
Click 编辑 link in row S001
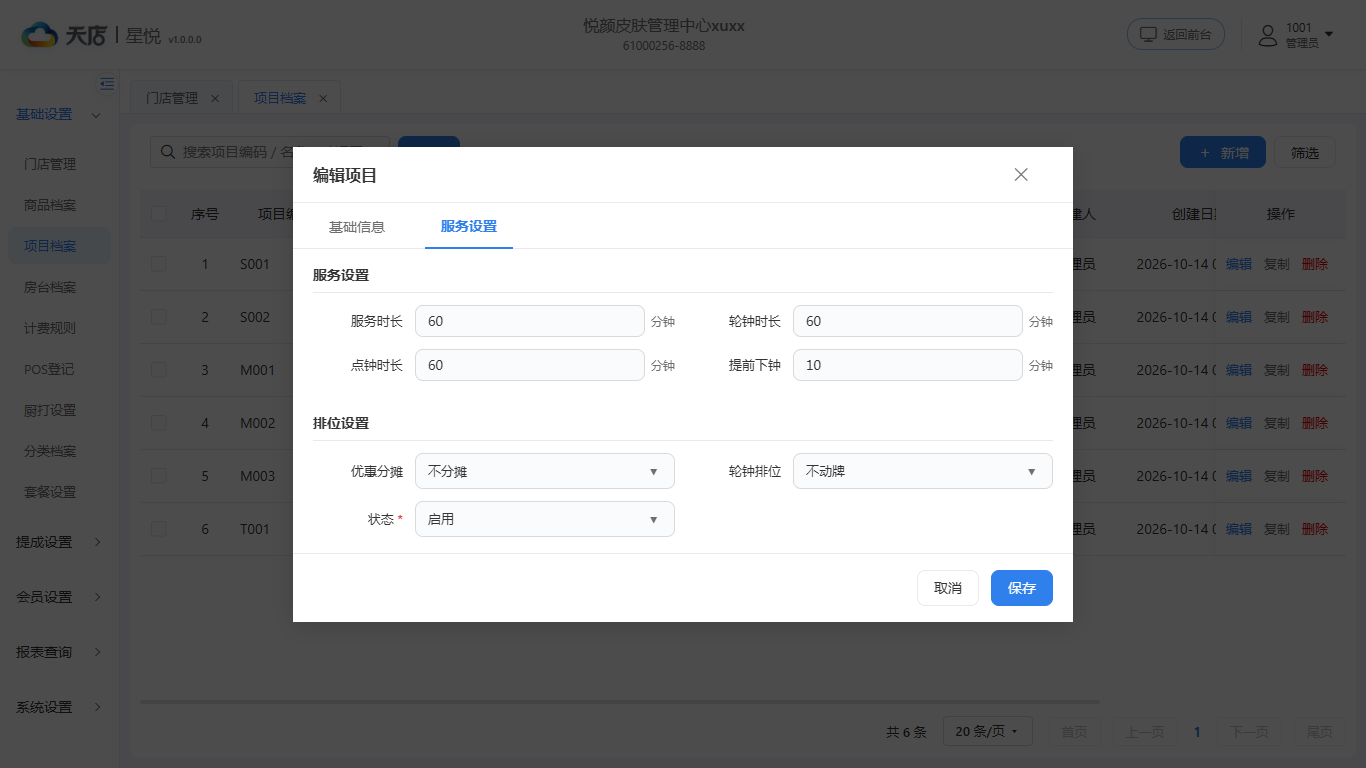pyautogui.click(x=1239, y=264)
